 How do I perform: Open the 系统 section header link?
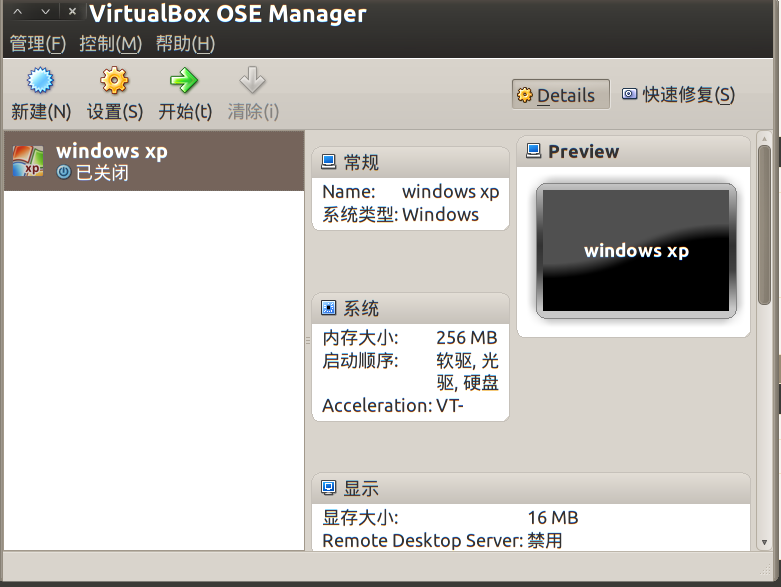tap(361, 308)
